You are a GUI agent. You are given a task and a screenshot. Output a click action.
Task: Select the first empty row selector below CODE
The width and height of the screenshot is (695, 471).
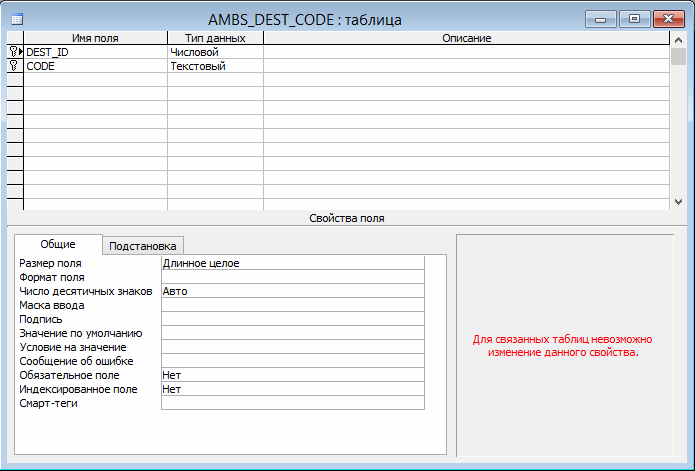15,80
